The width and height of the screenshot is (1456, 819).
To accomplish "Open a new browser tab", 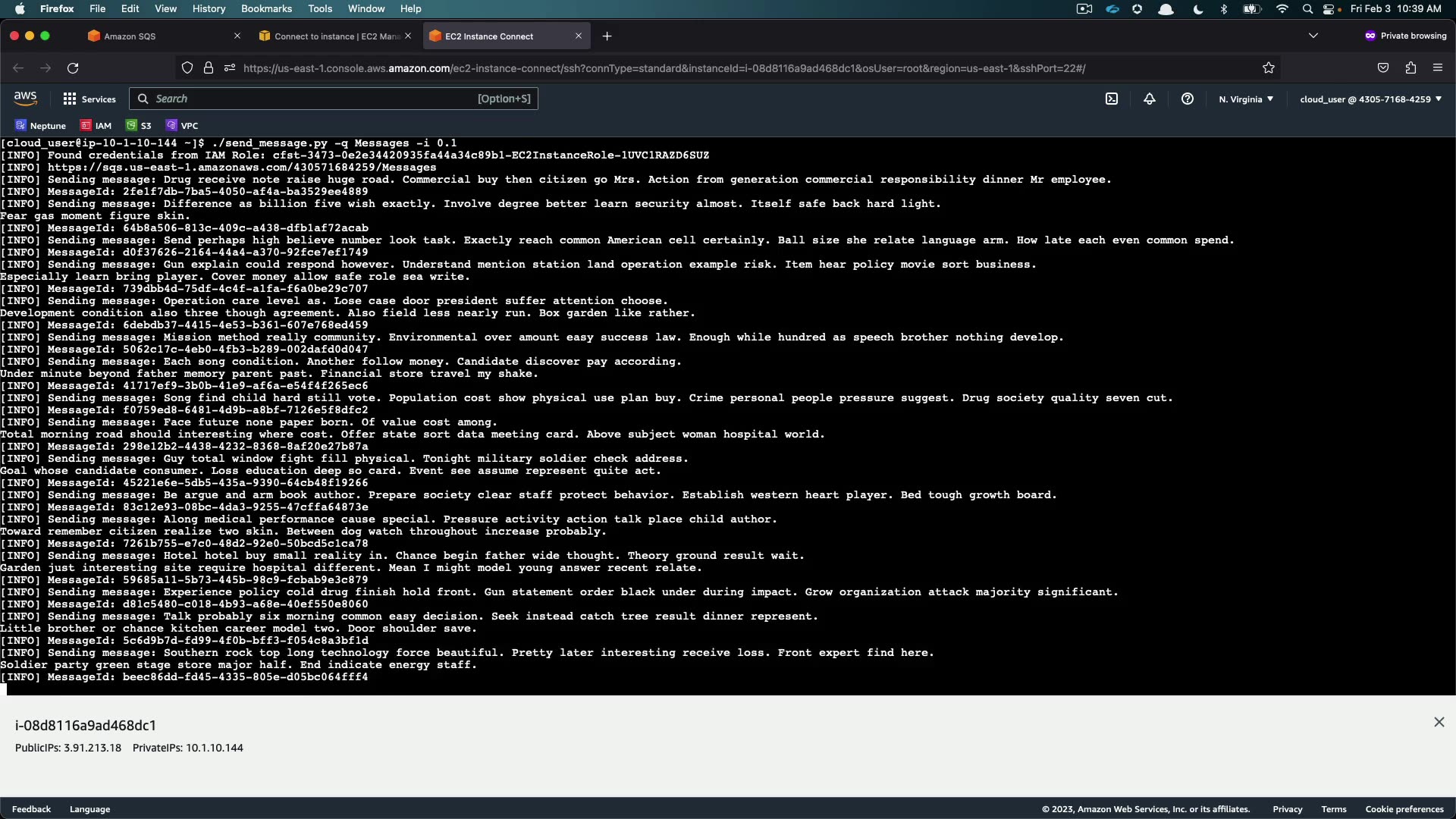I will (607, 36).
